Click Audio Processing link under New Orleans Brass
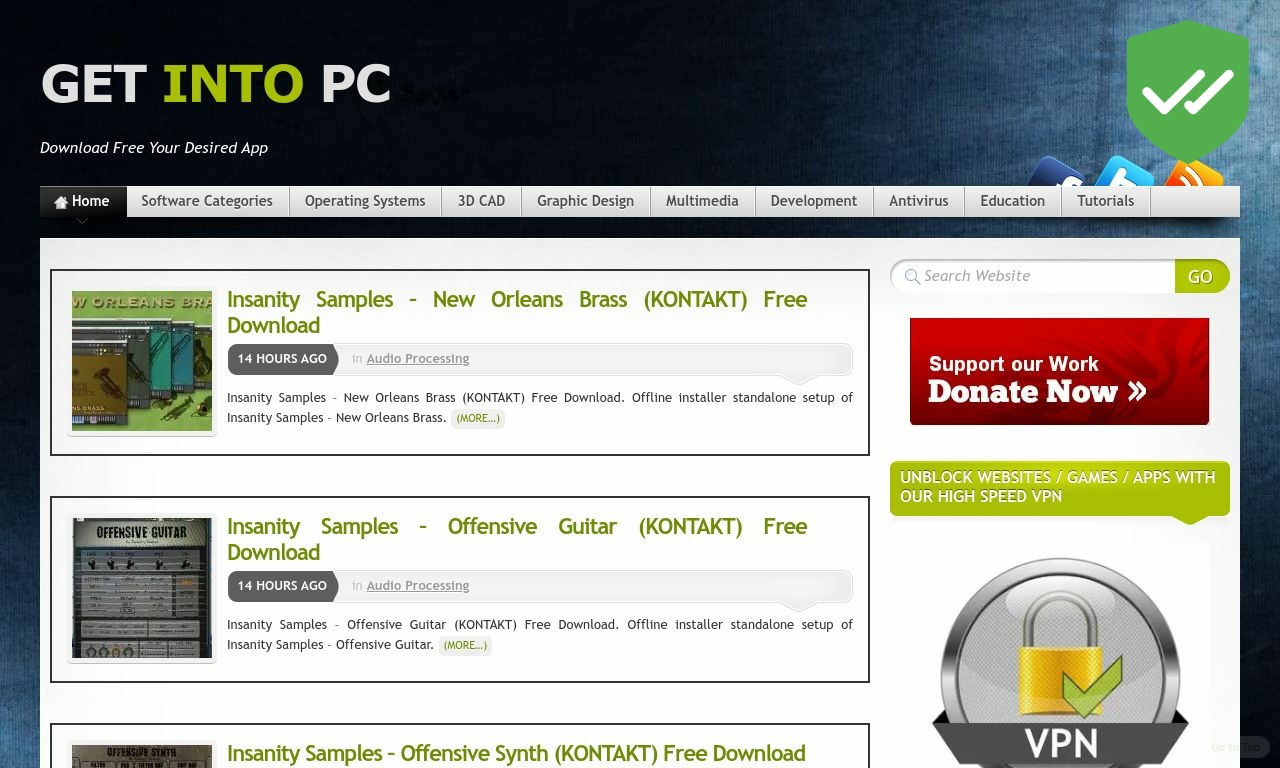The width and height of the screenshot is (1280, 768). 418,359
